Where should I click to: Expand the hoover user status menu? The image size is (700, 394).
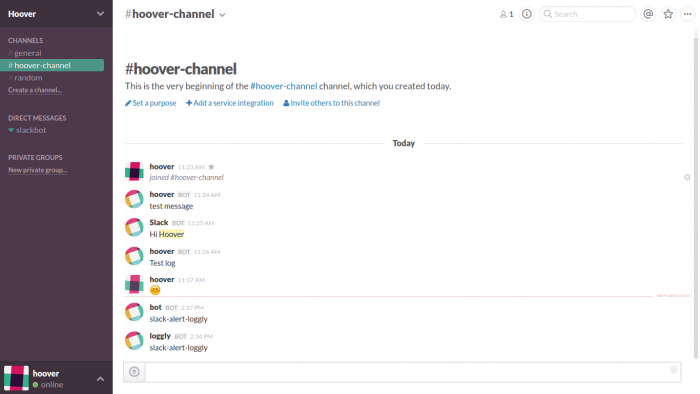pos(100,379)
